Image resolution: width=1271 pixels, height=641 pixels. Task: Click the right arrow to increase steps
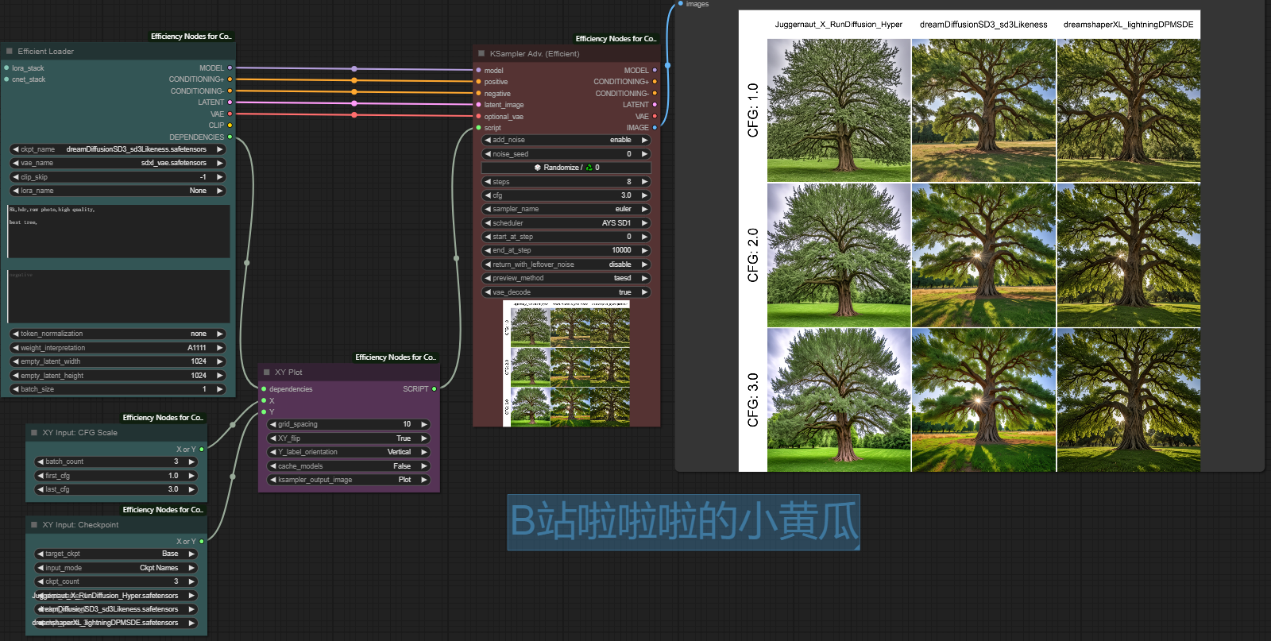[646, 182]
